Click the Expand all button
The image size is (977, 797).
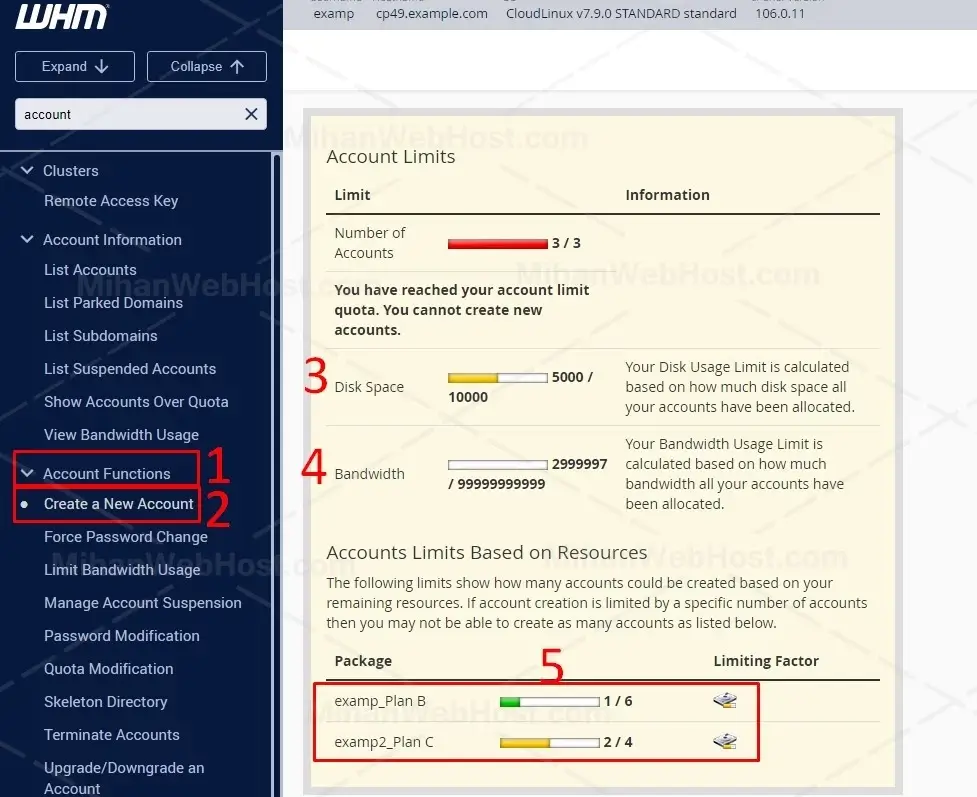[75, 67]
